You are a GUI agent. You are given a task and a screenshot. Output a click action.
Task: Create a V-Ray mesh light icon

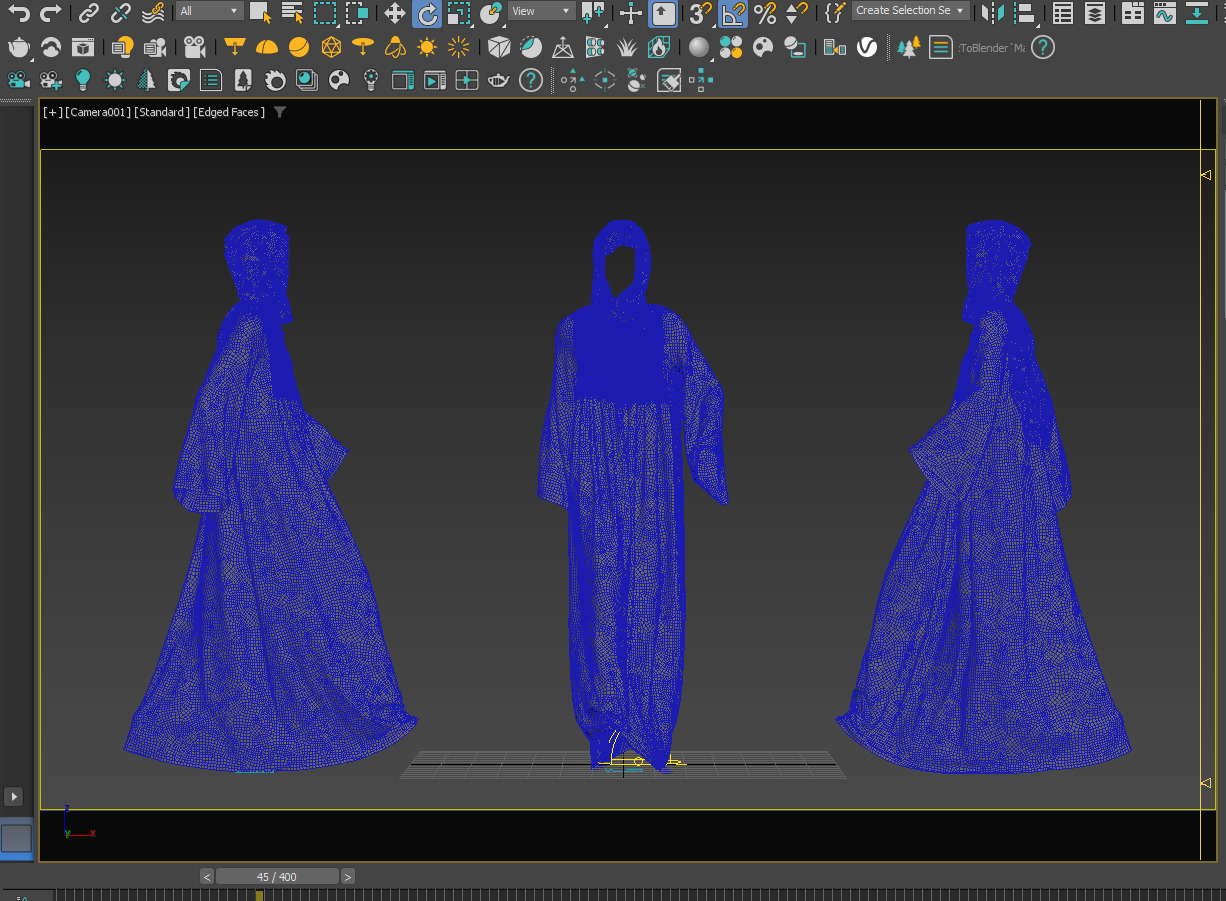[x=331, y=47]
